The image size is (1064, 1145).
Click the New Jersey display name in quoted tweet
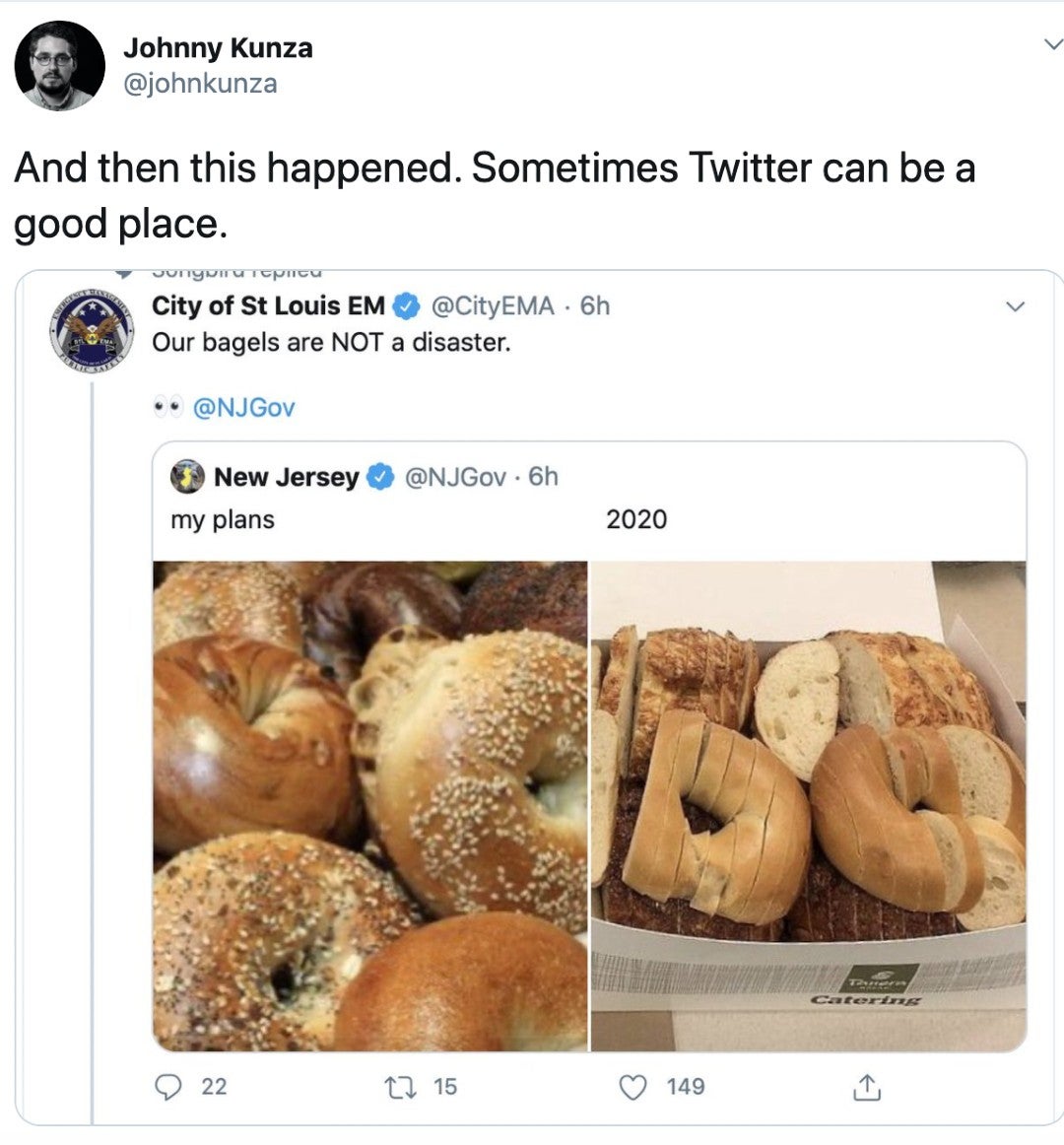287,477
